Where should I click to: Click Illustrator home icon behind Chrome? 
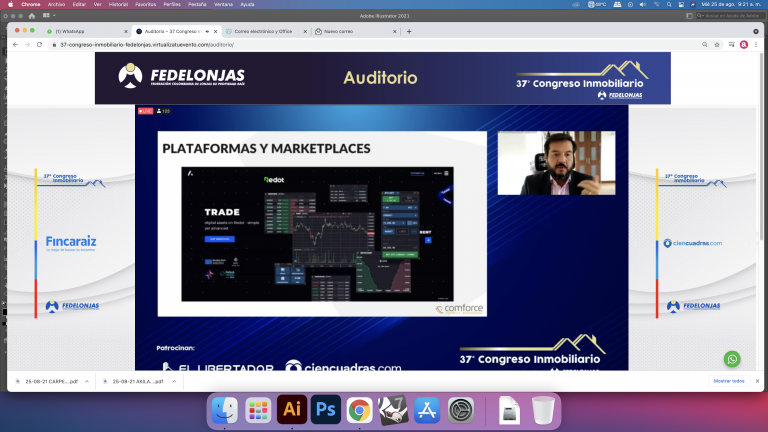click(32, 16)
